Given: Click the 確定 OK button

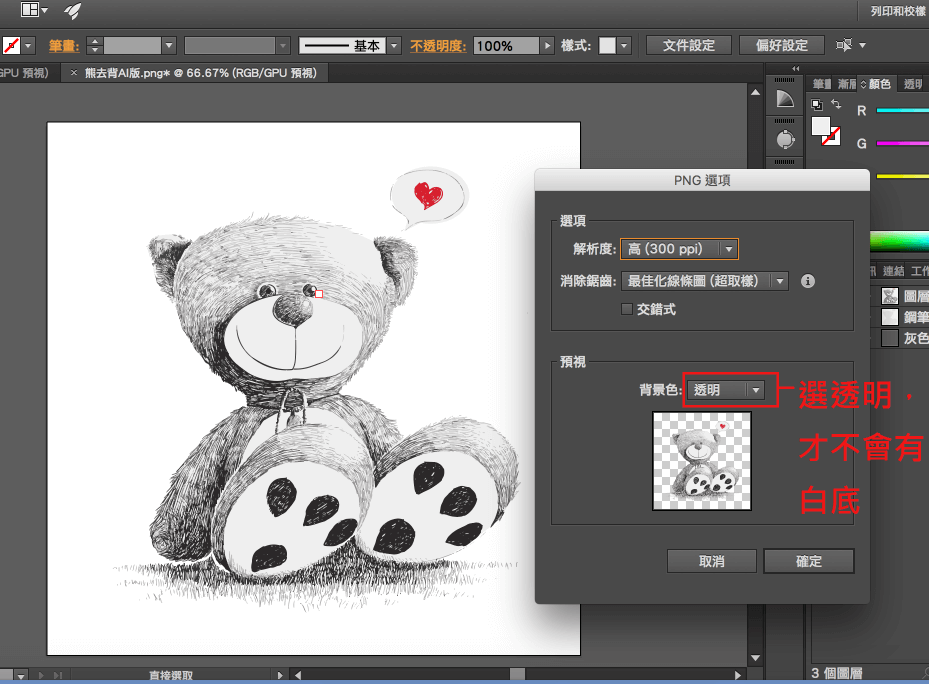Looking at the screenshot, I should 808,561.
